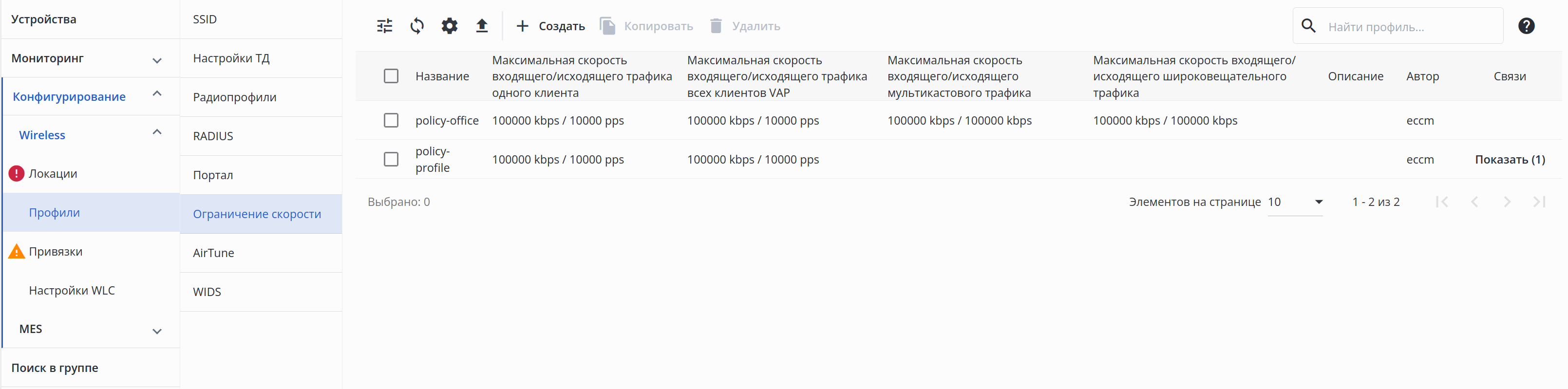Open the gear settings icon in toolbar

point(449,26)
